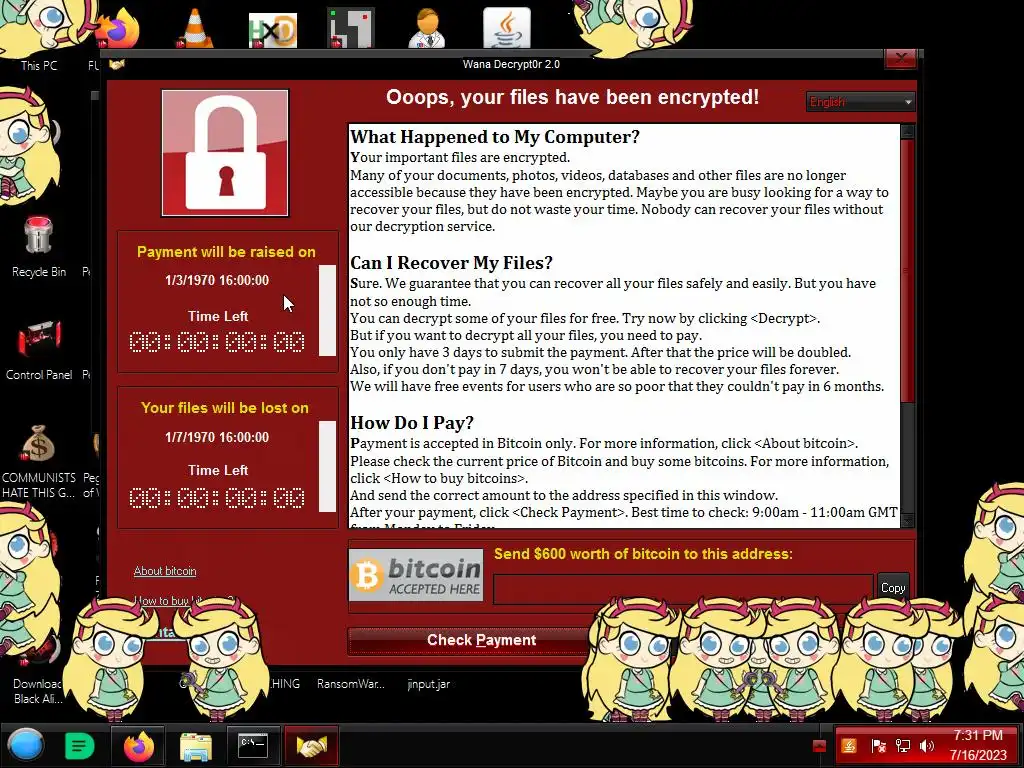Open the doctor figure desktop shortcut
This screenshot has width=1024, height=768.
click(427, 28)
